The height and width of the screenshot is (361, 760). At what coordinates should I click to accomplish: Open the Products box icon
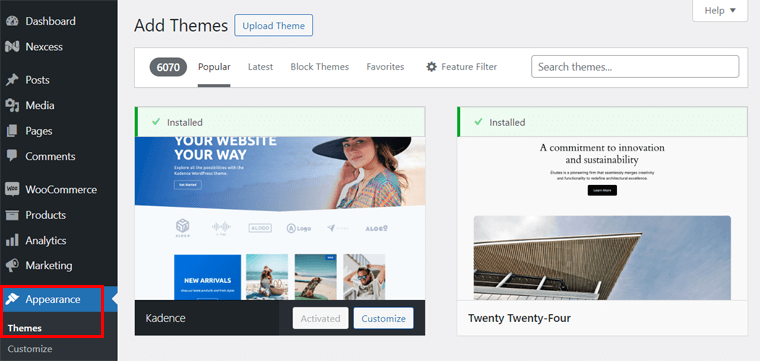point(12,215)
